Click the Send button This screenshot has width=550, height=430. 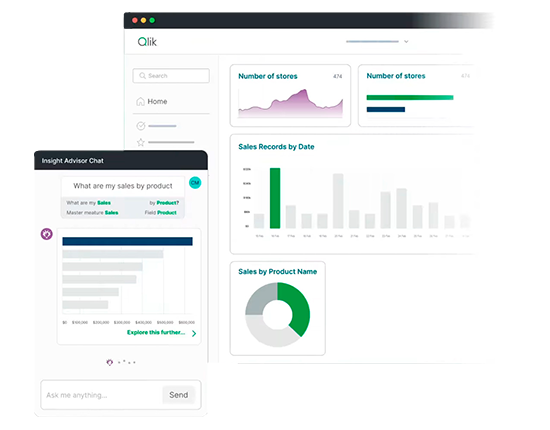click(179, 395)
